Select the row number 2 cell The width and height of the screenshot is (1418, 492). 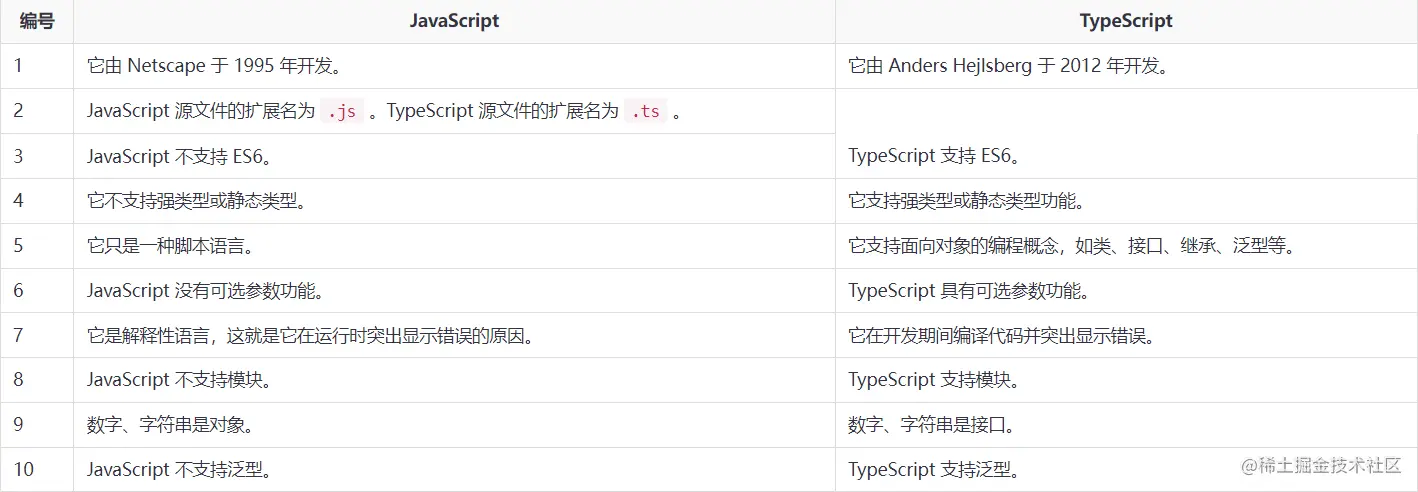point(37,111)
